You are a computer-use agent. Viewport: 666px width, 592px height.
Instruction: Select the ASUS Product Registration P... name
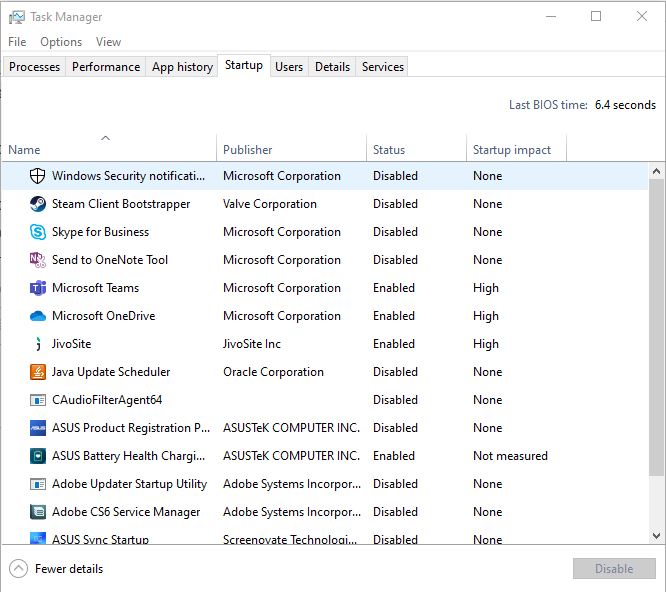pos(131,428)
